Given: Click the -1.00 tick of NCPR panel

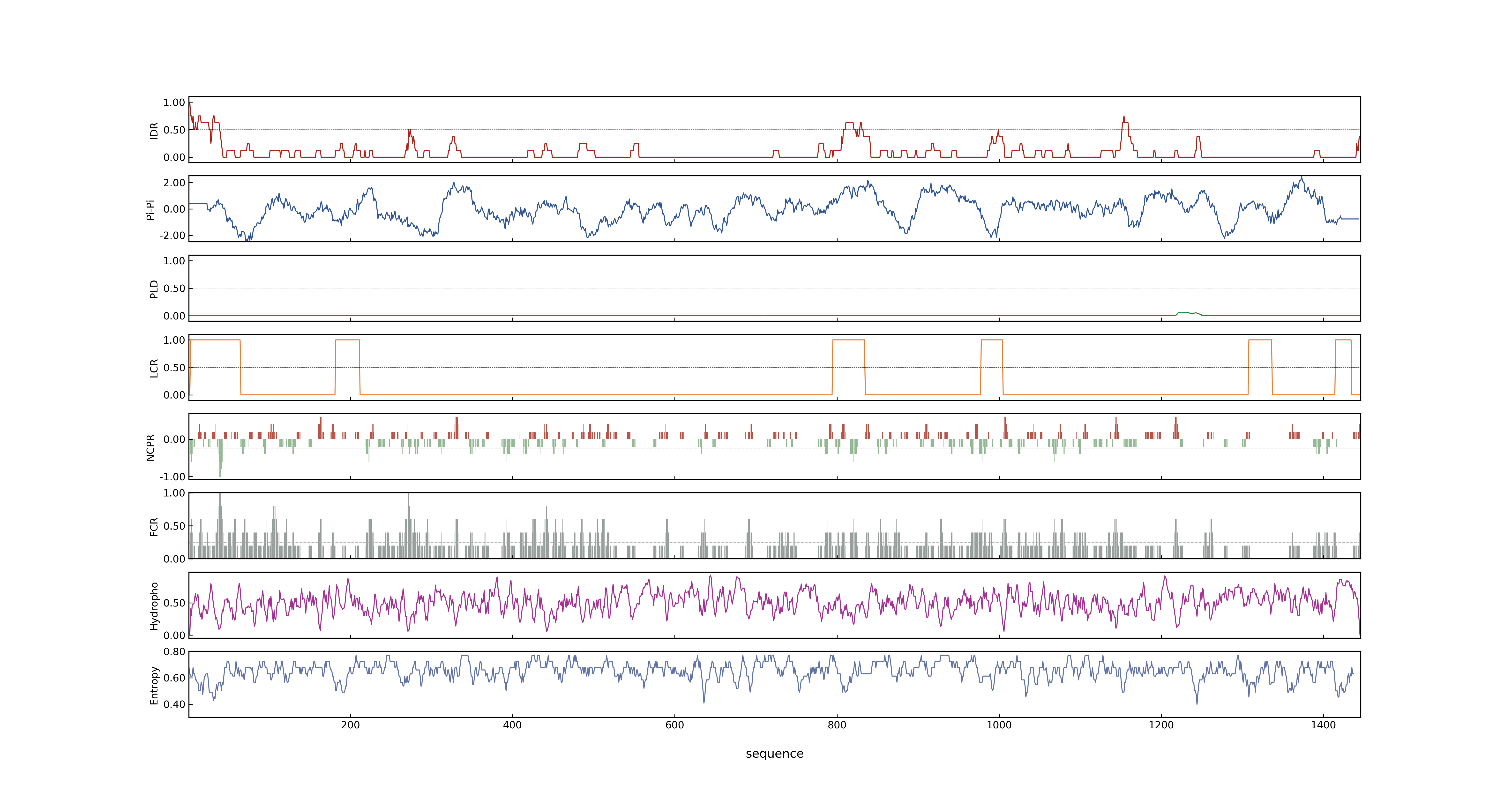Looking at the screenshot, I should pos(172,477).
